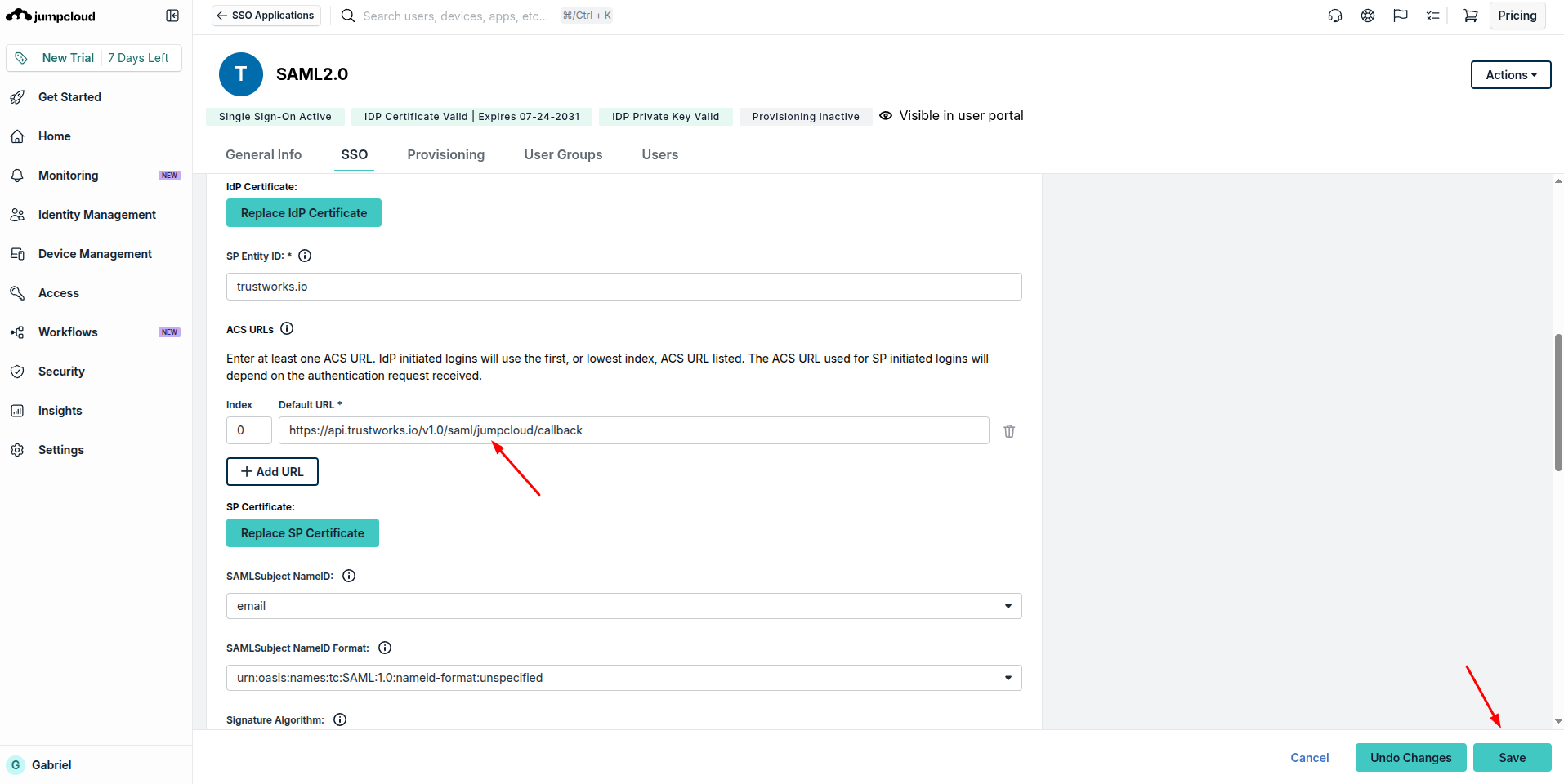Save the SSO configuration
This screenshot has height=784, width=1564.
click(1512, 758)
